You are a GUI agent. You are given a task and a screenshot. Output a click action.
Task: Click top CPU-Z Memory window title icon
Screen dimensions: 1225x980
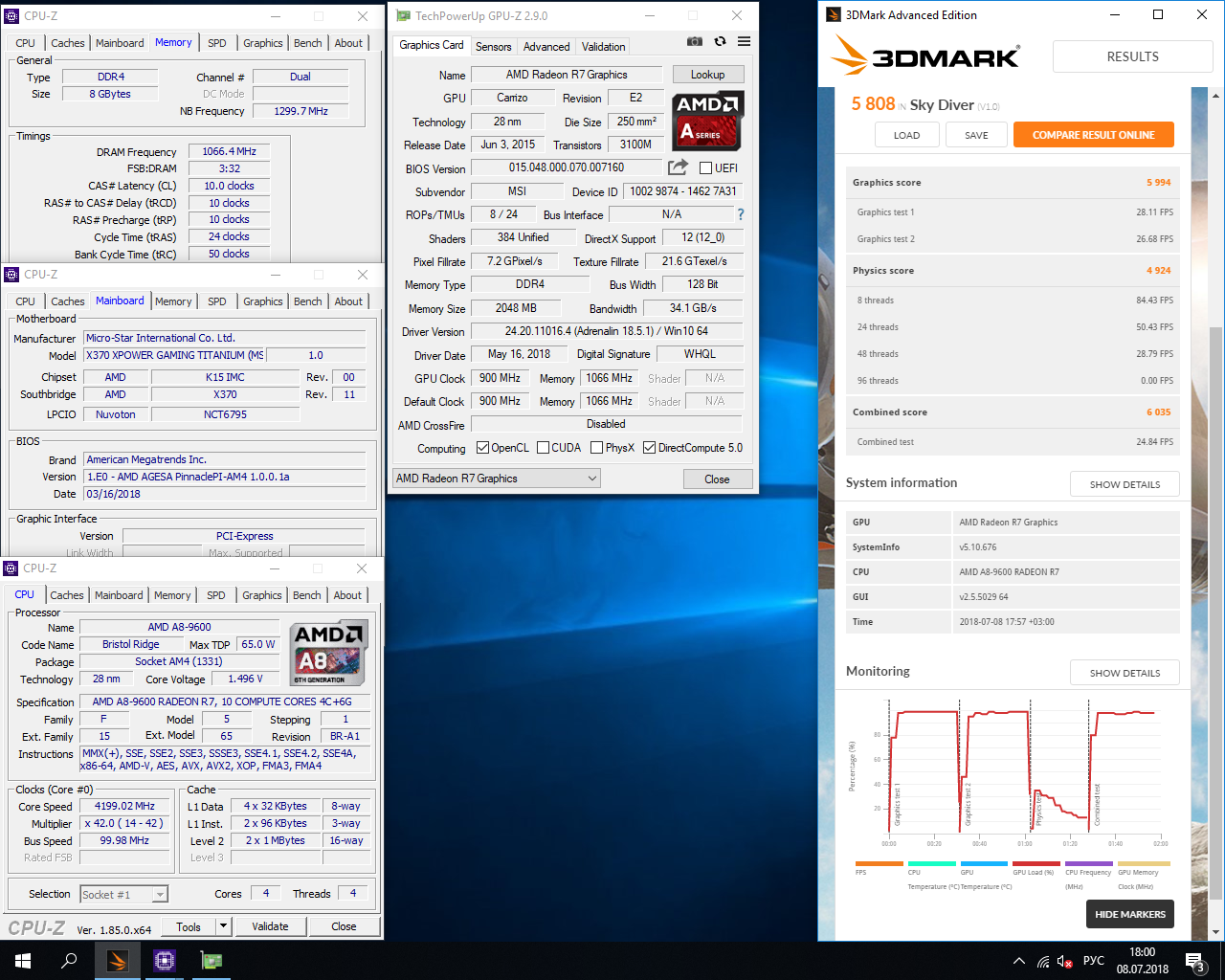click(x=11, y=16)
